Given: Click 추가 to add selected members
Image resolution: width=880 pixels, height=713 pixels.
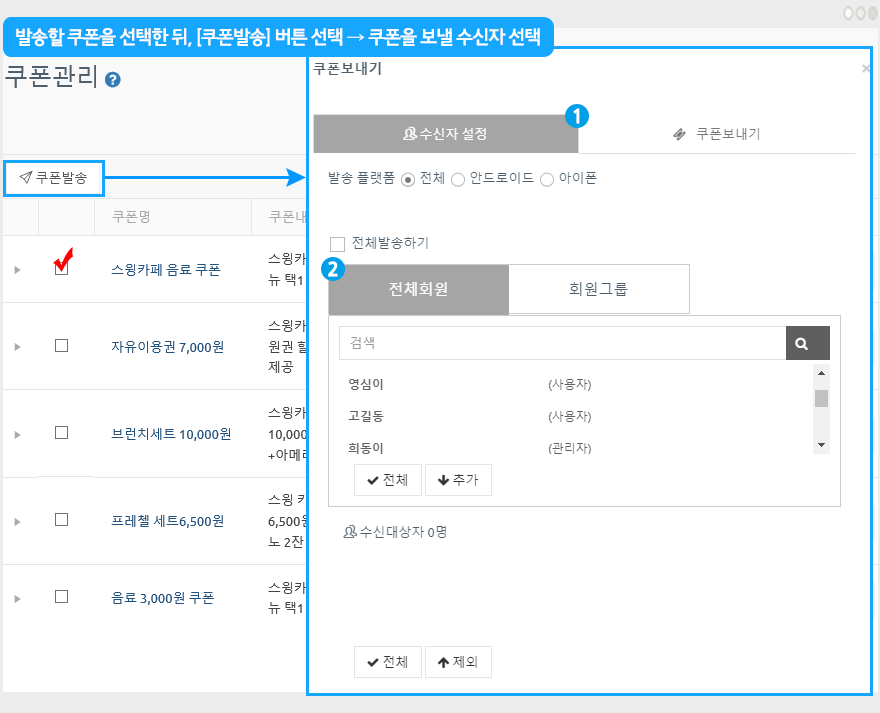Looking at the screenshot, I should click(x=458, y=480).
